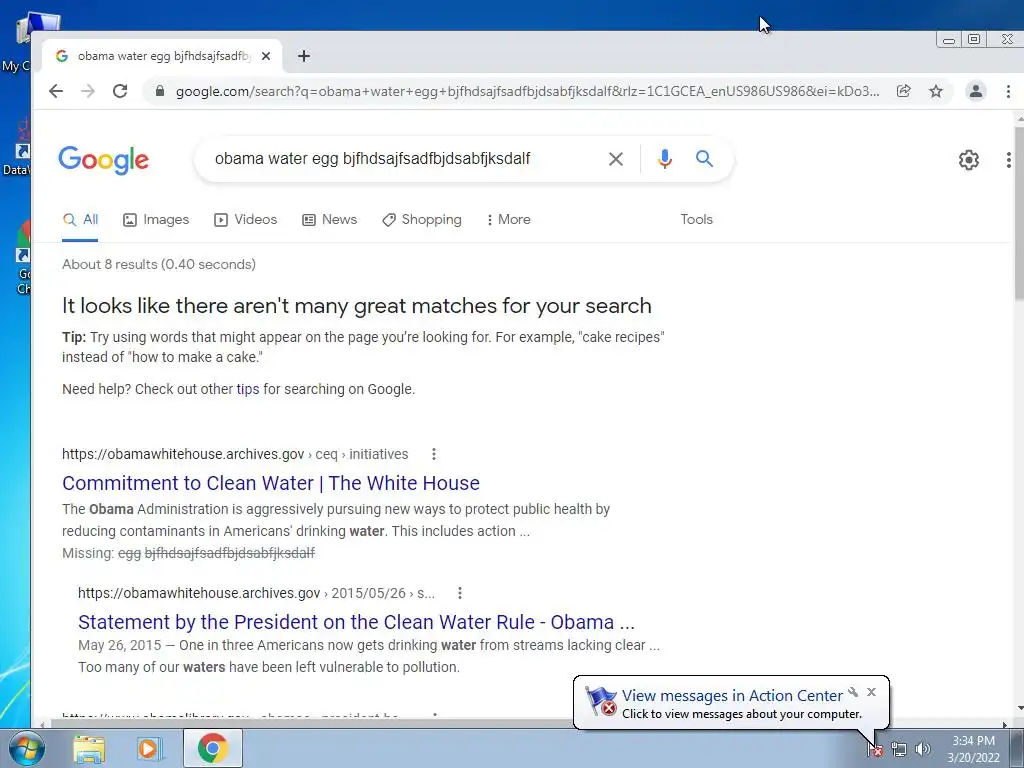The height and width of the screenshot is (768, 1024).
Task: Open the Windows Start menu
Action: pos(26,748)
